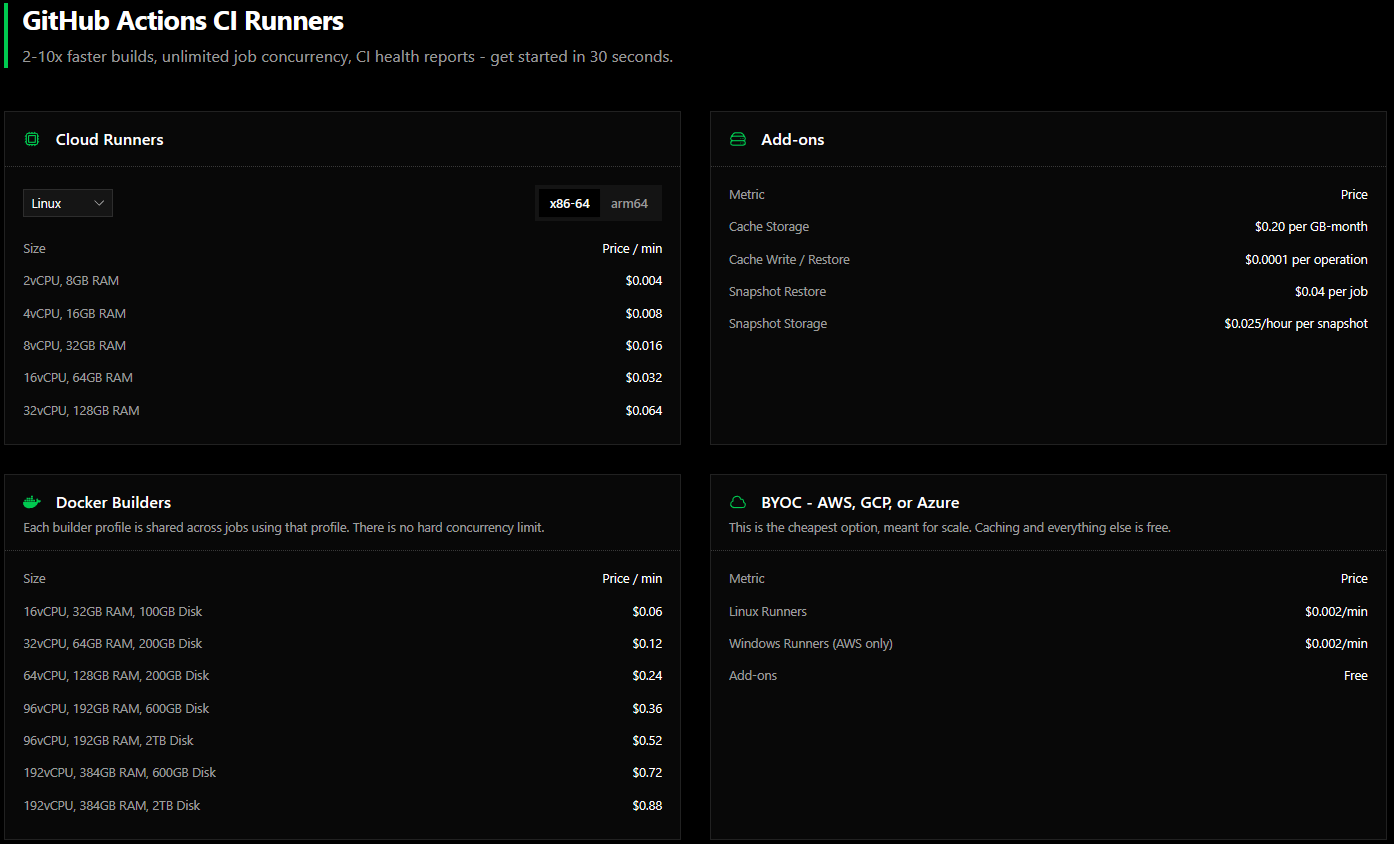The width and height of the screenshot is (1394, 844).
Task: Click the $0.008 price value
Action: point(644,313)
